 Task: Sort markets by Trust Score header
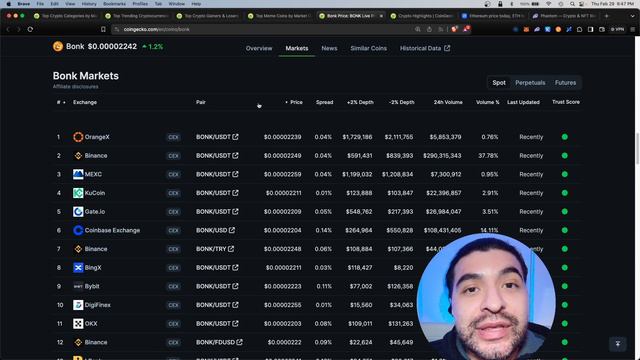566,102
